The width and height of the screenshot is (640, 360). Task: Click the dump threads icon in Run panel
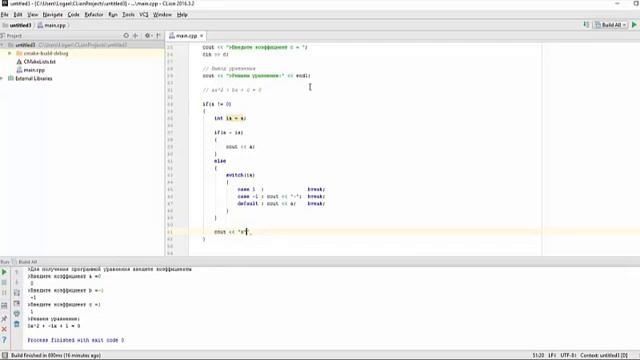[4, 305]
